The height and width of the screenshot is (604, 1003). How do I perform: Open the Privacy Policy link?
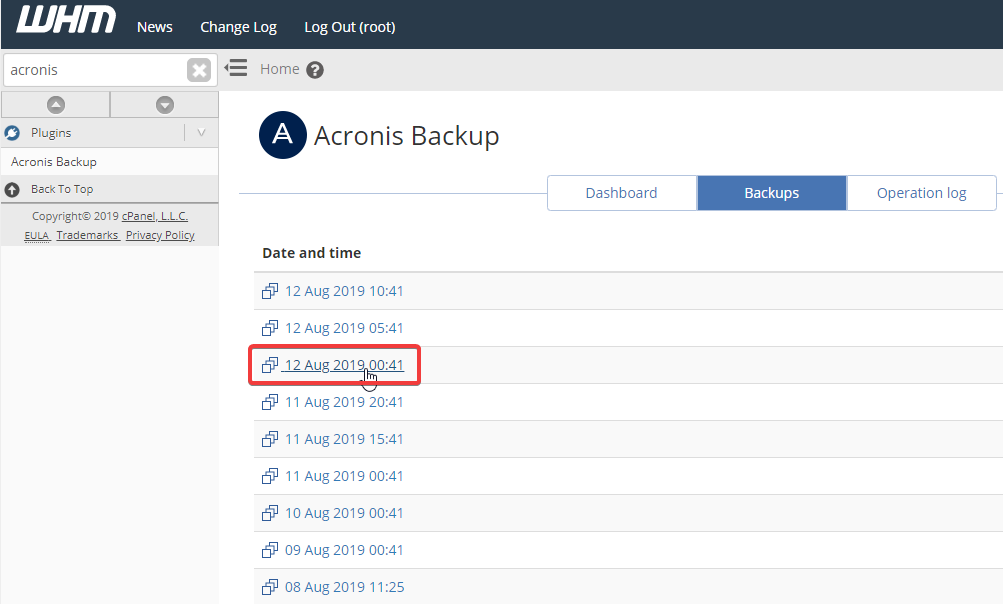(x=160, y=235)
